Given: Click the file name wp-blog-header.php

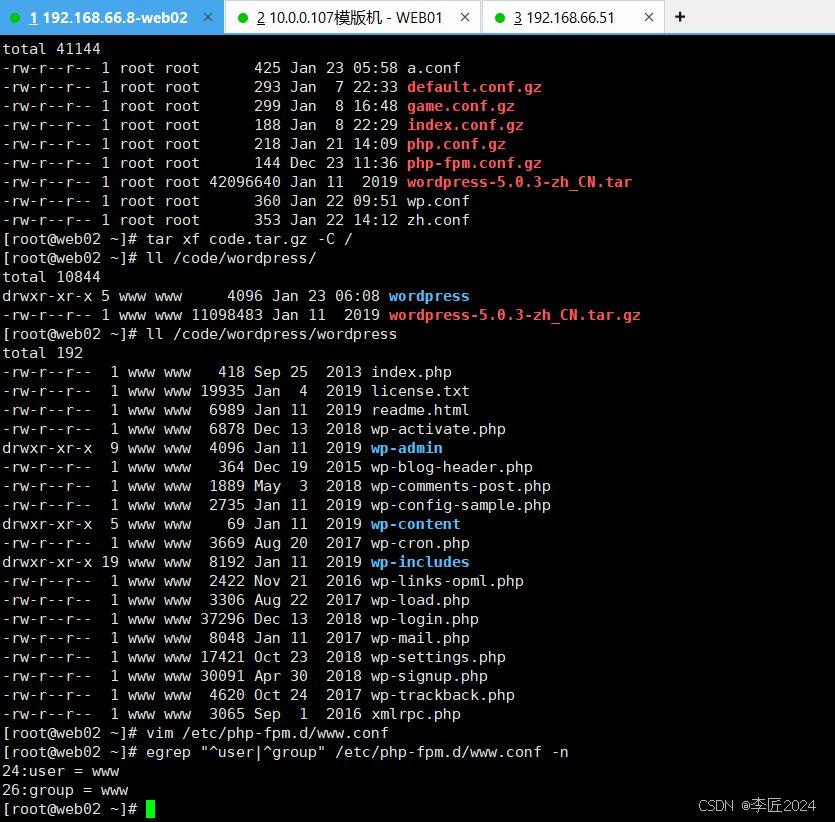Looking at the screenshot, I should (x=452, y=467).
